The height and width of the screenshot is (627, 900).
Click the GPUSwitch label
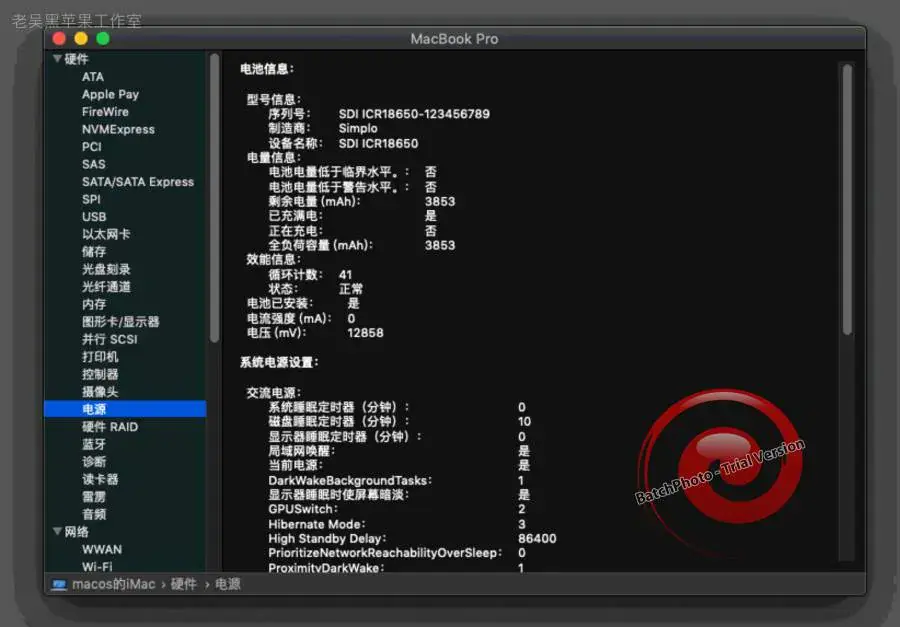(303, 509)
